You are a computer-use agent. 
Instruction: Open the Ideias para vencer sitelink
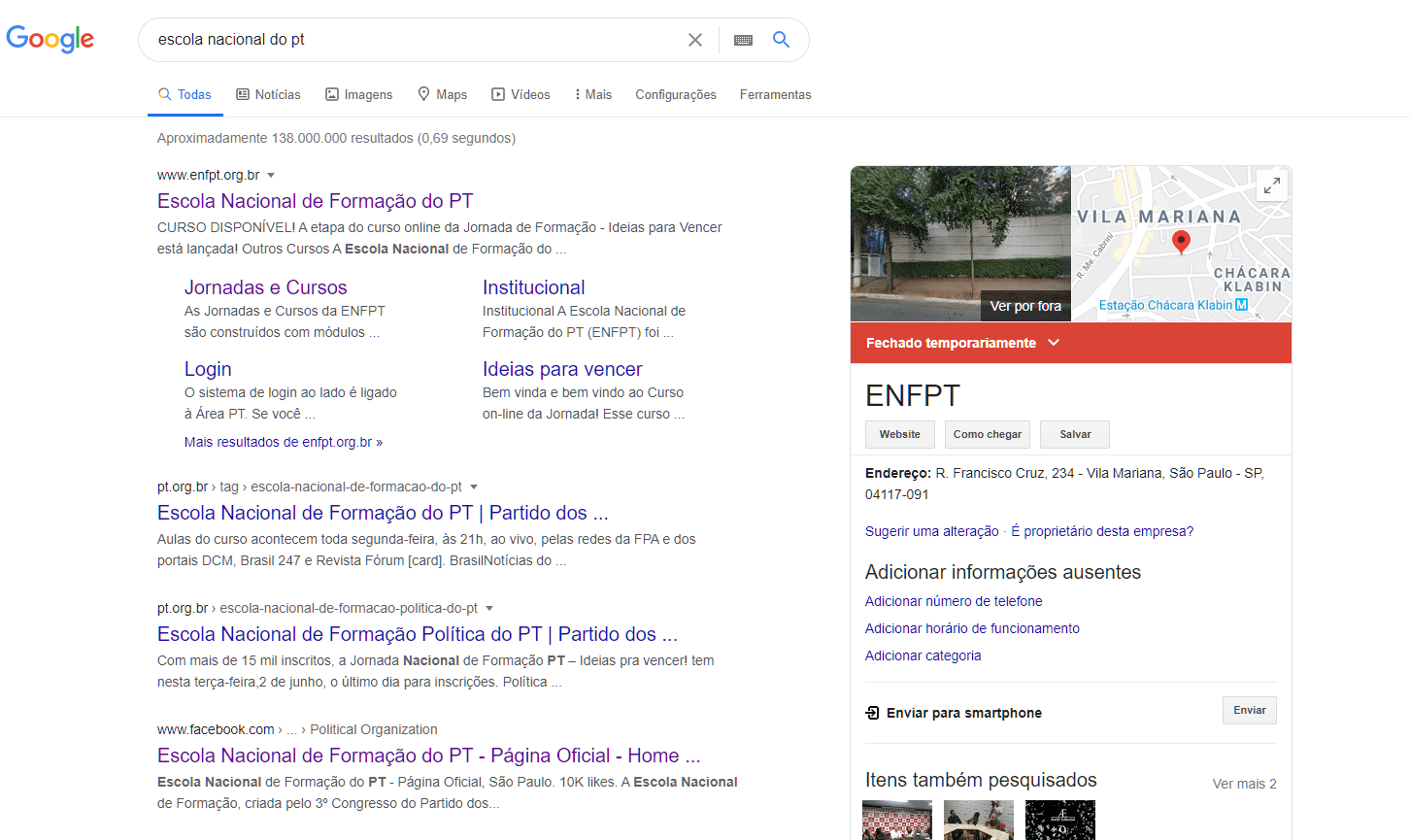(562, 369)
